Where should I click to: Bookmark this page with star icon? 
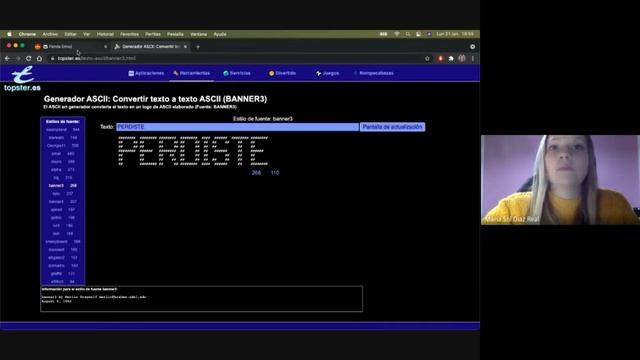pos(427,58)
